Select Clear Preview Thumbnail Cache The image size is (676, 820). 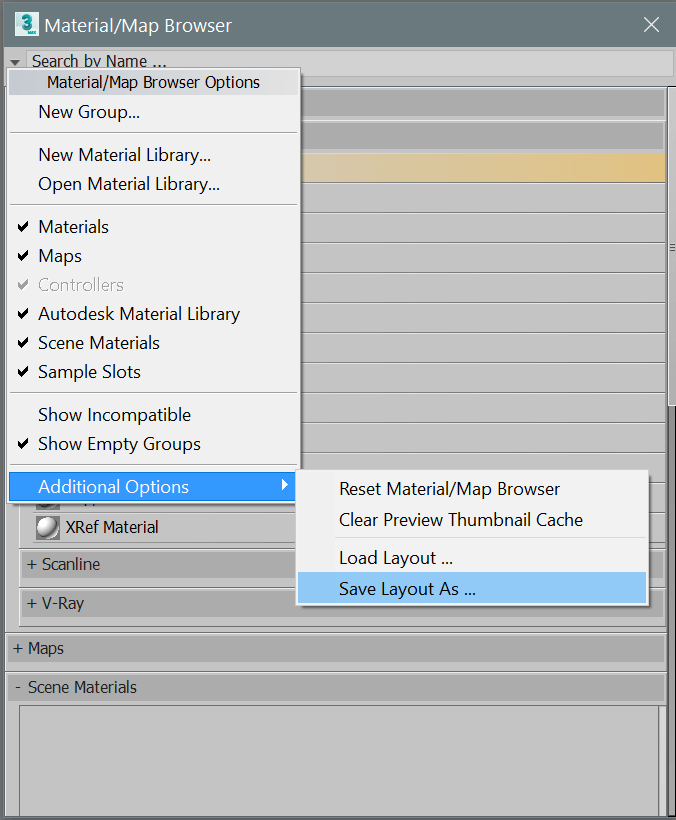point(472,520)
